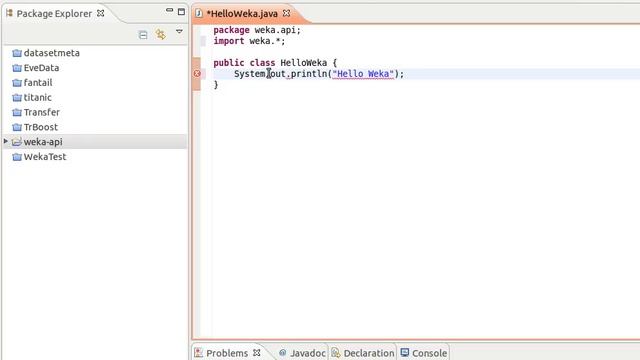Click the Problems view icon
The width and height of the screenshot is (640, 360).
point(198,353)
